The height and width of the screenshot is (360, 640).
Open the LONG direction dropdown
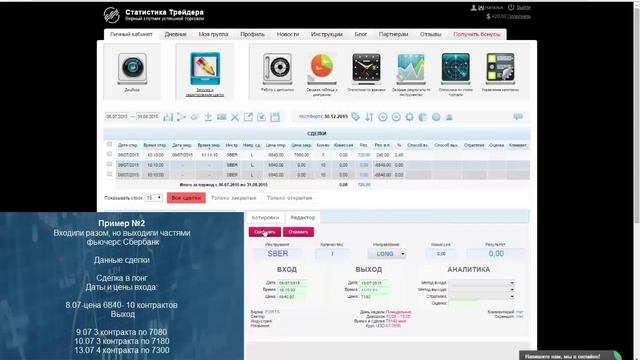386,254
